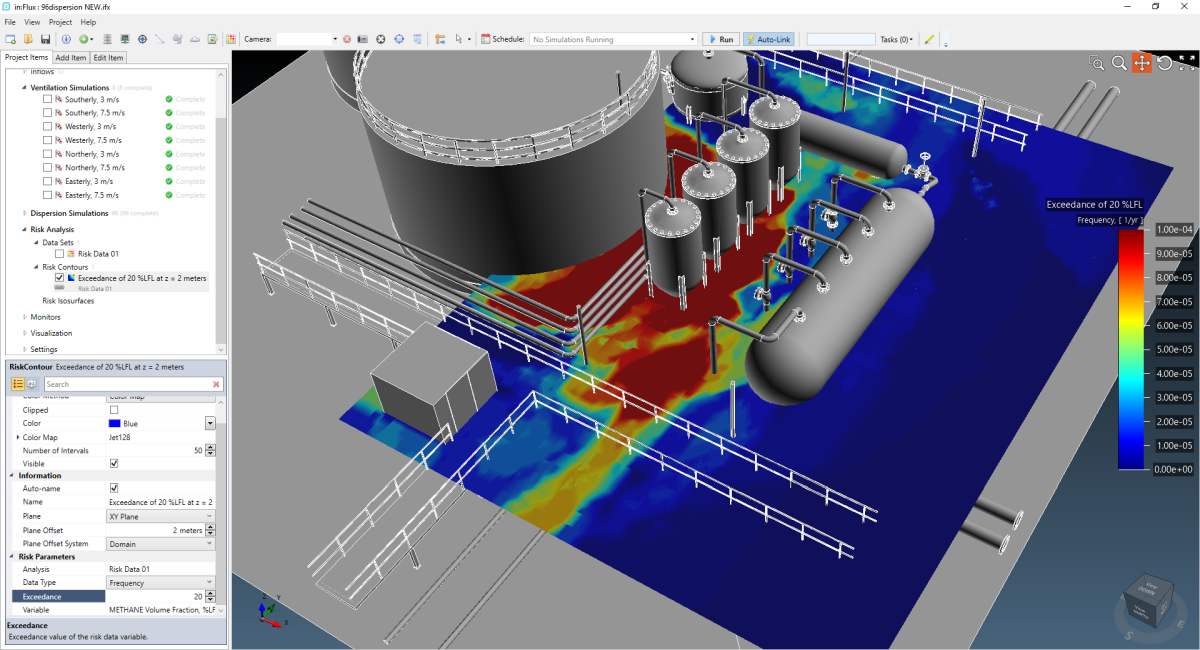Select the cursor/pick tool icon in the toolbar

(x=458, y=38)
